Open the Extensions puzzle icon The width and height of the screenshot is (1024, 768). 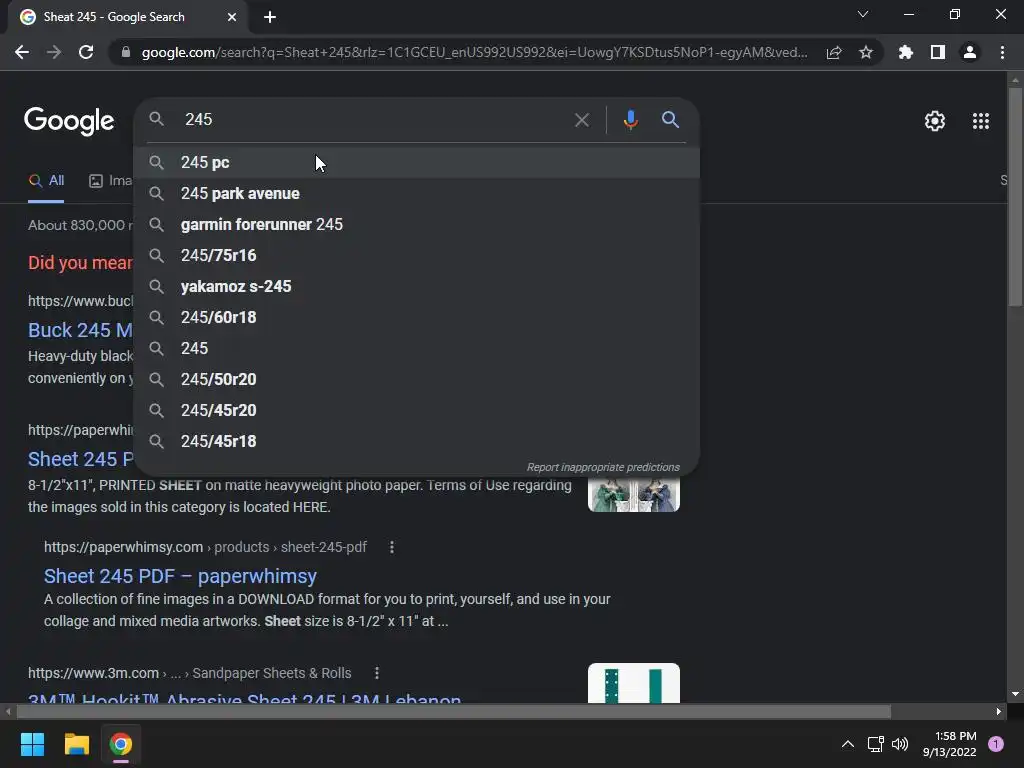(906, 52)
